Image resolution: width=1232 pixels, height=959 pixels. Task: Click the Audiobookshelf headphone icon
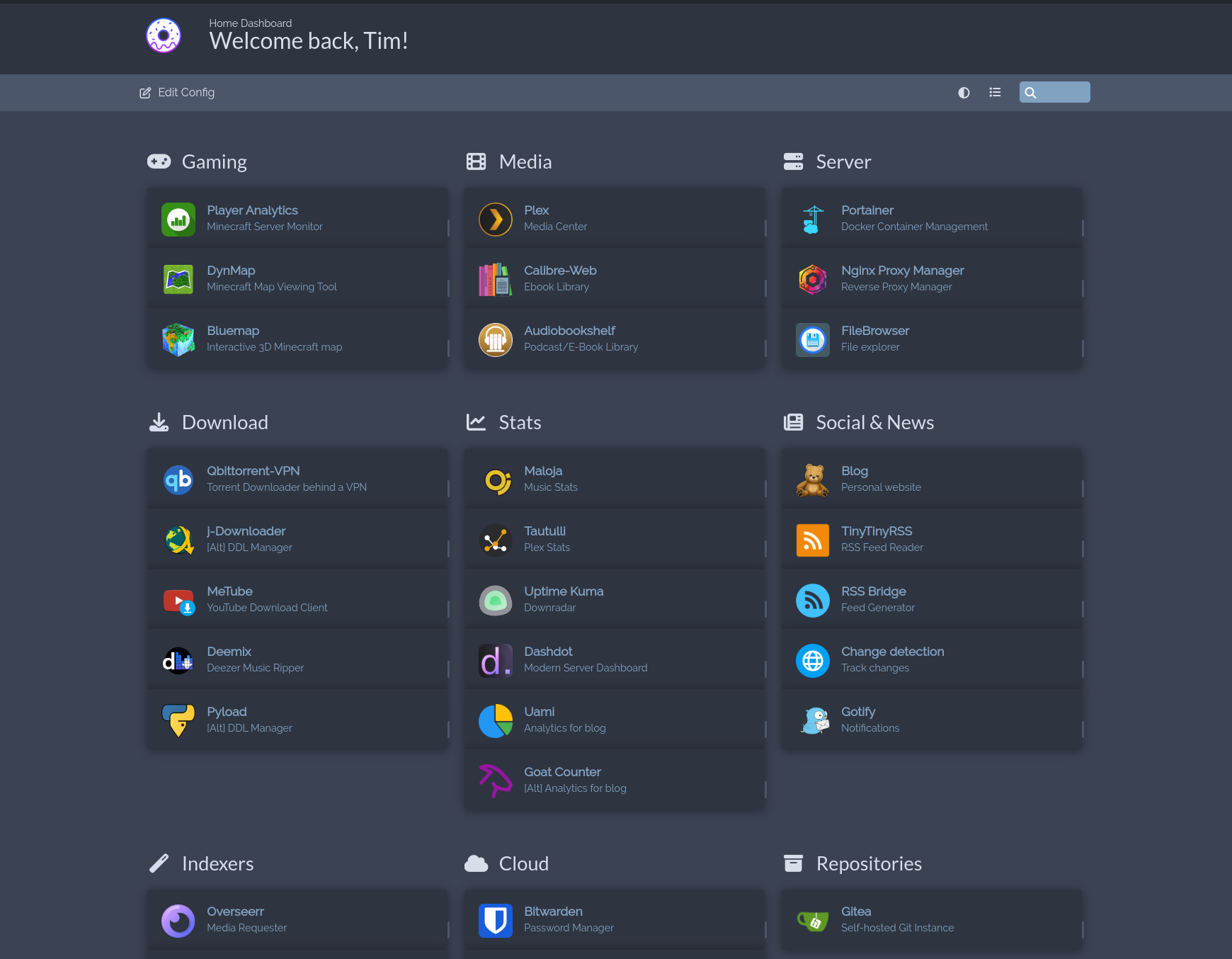495,339
